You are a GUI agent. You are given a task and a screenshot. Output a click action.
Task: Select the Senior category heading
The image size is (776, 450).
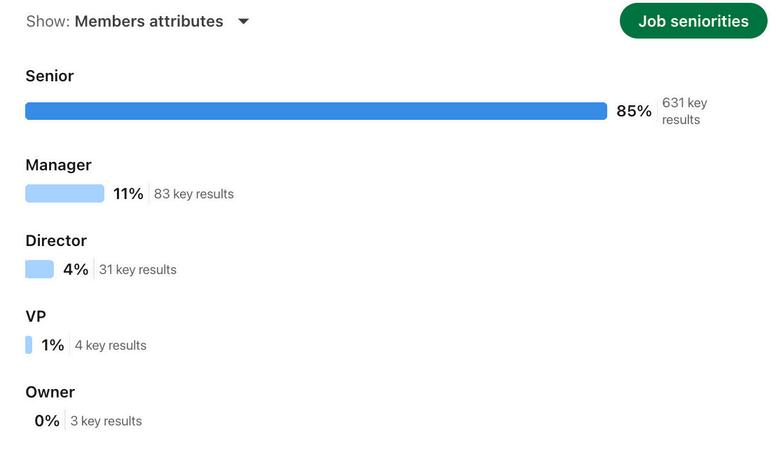pos(50,76)
